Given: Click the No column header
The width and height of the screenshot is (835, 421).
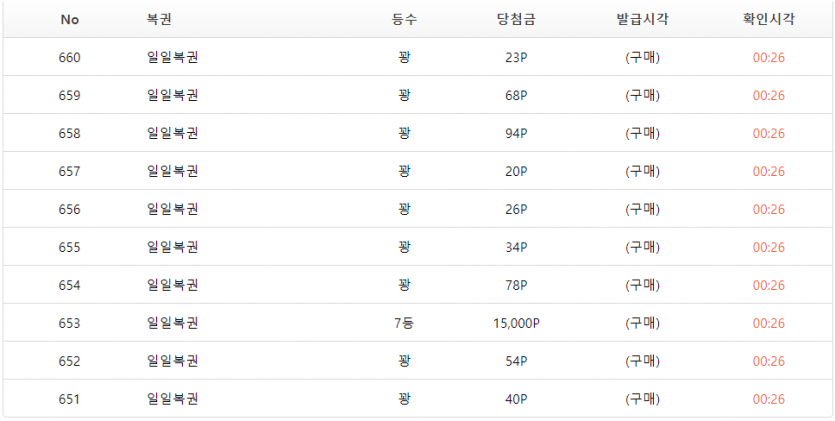Looking at the screenshot, I should pyautogui.click(x=69, y=20).
